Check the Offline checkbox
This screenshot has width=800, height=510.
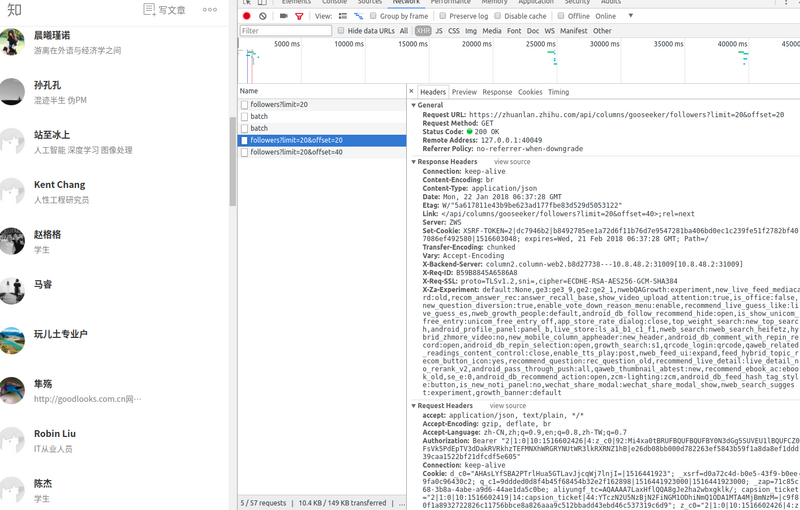coord(561,16)
